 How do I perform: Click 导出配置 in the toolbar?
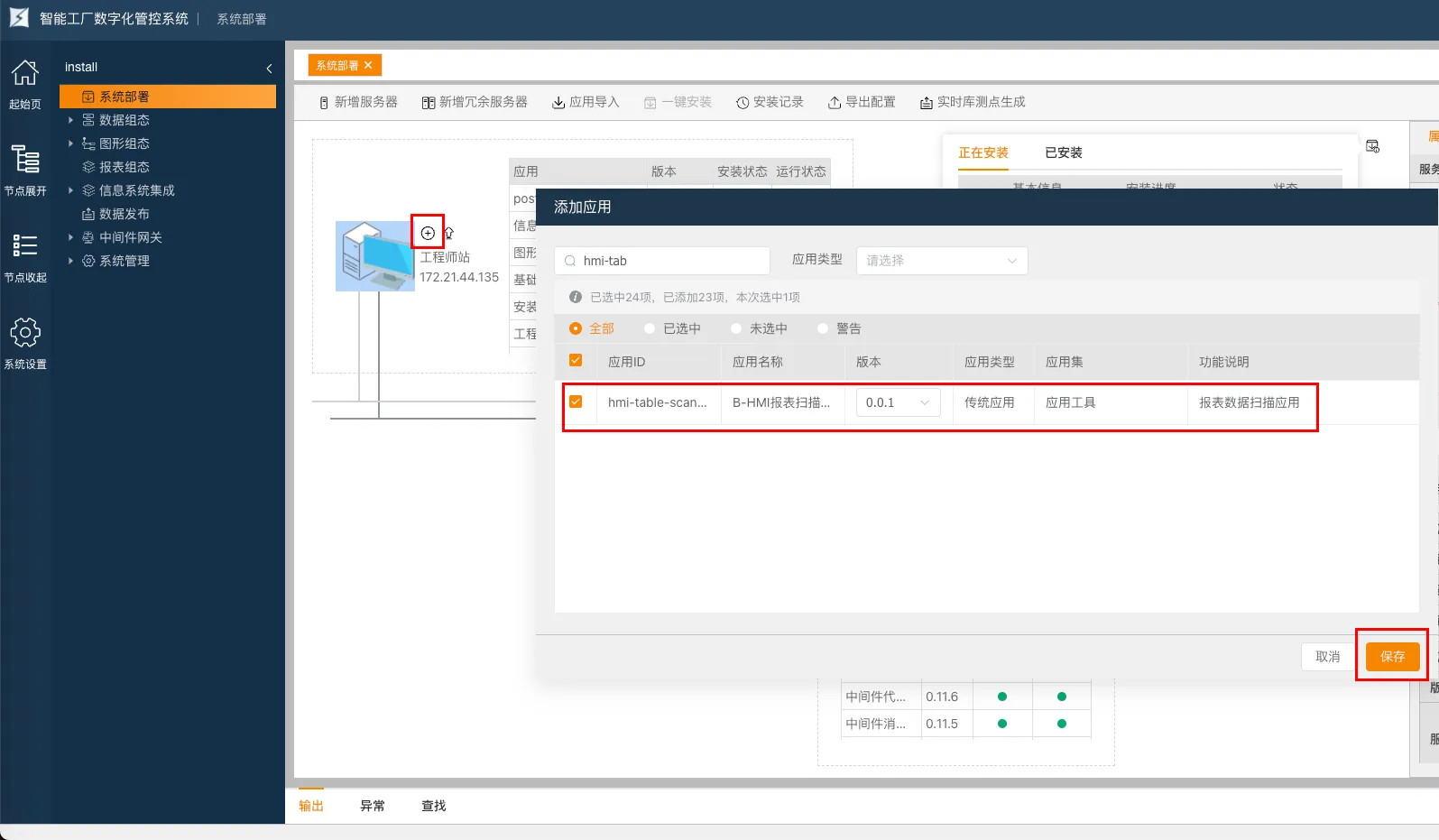pos(862,103)
